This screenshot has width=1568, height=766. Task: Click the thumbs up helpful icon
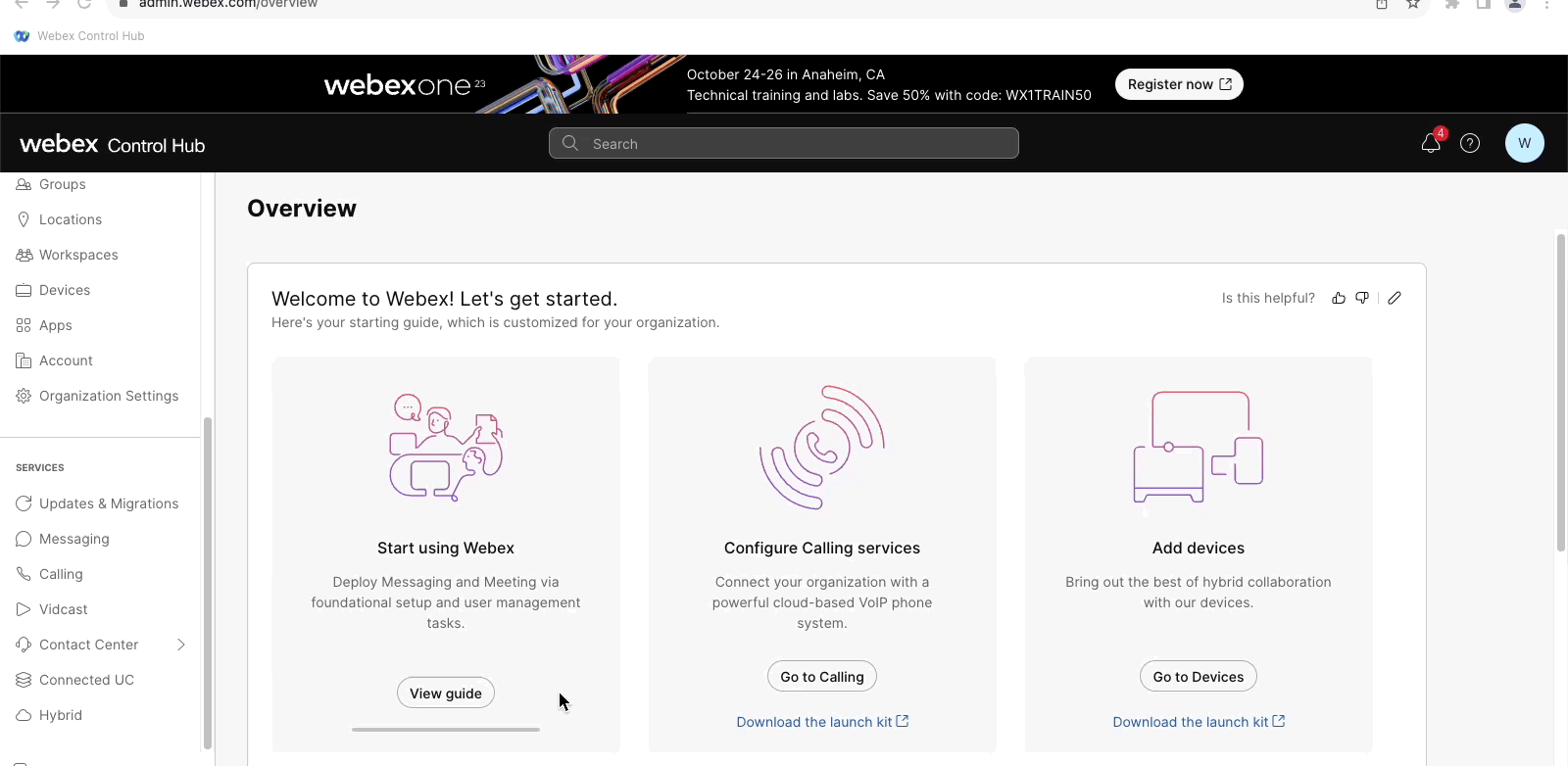(x=1339, y=298)
